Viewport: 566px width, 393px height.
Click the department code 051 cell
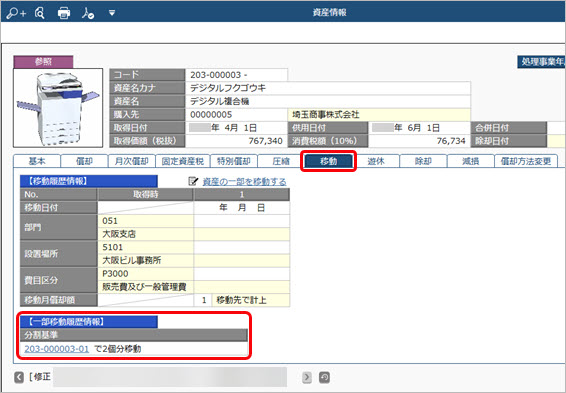145,221
